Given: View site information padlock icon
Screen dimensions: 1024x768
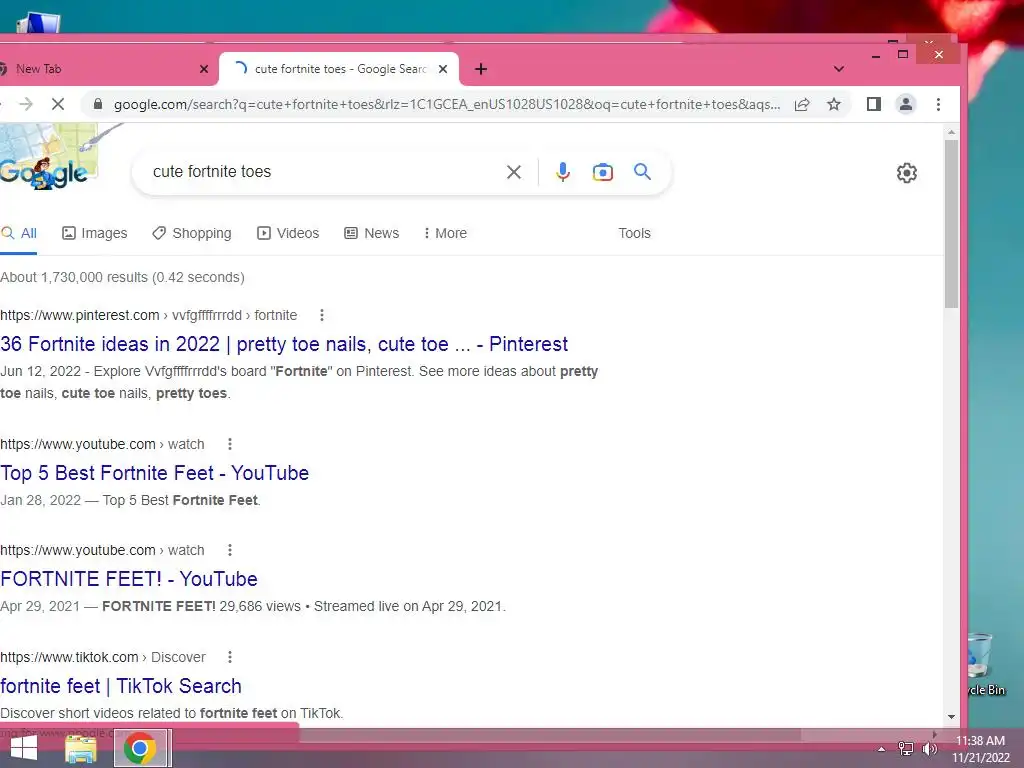Looking at the screenshot, I should pos(98,104).
